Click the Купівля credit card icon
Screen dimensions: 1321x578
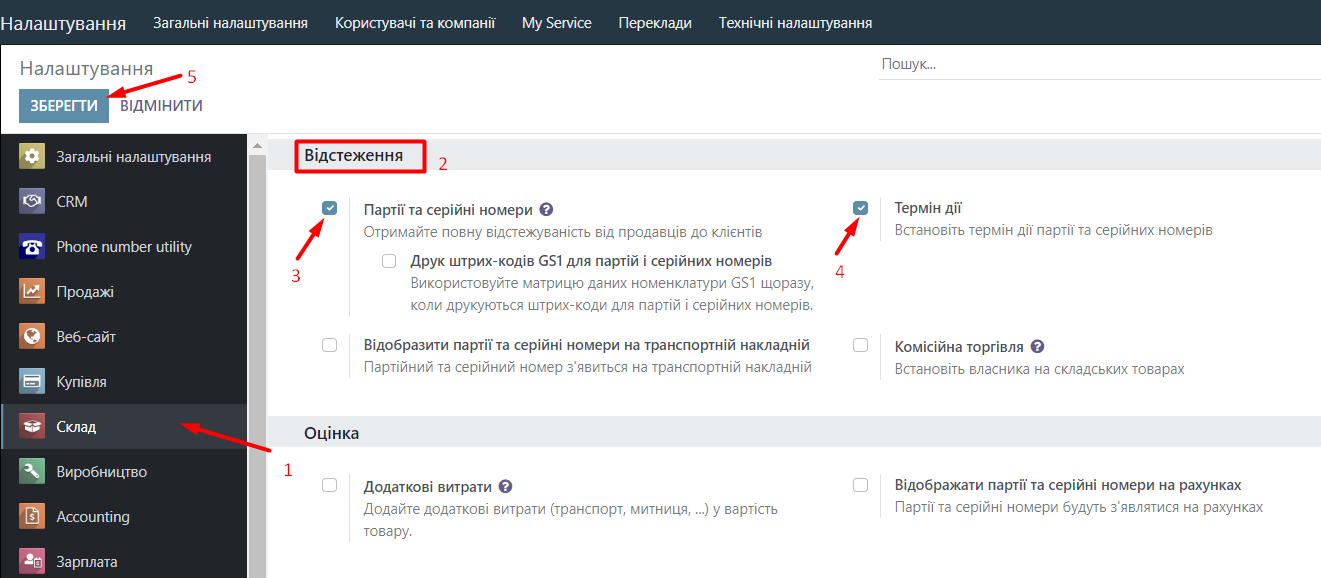(x=32, y=382)
